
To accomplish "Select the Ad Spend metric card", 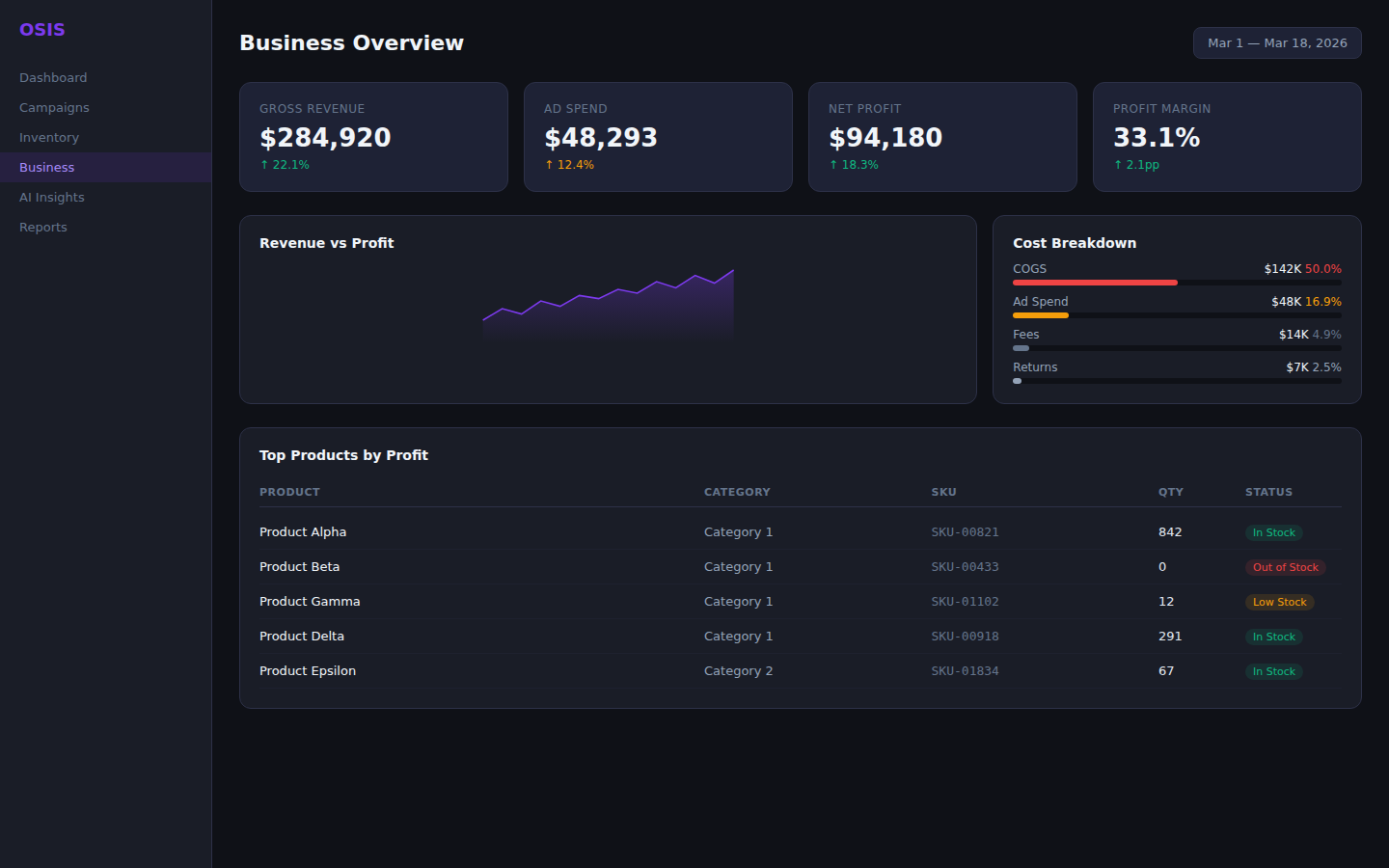I will pyautogui.click(x=658, y=137).
